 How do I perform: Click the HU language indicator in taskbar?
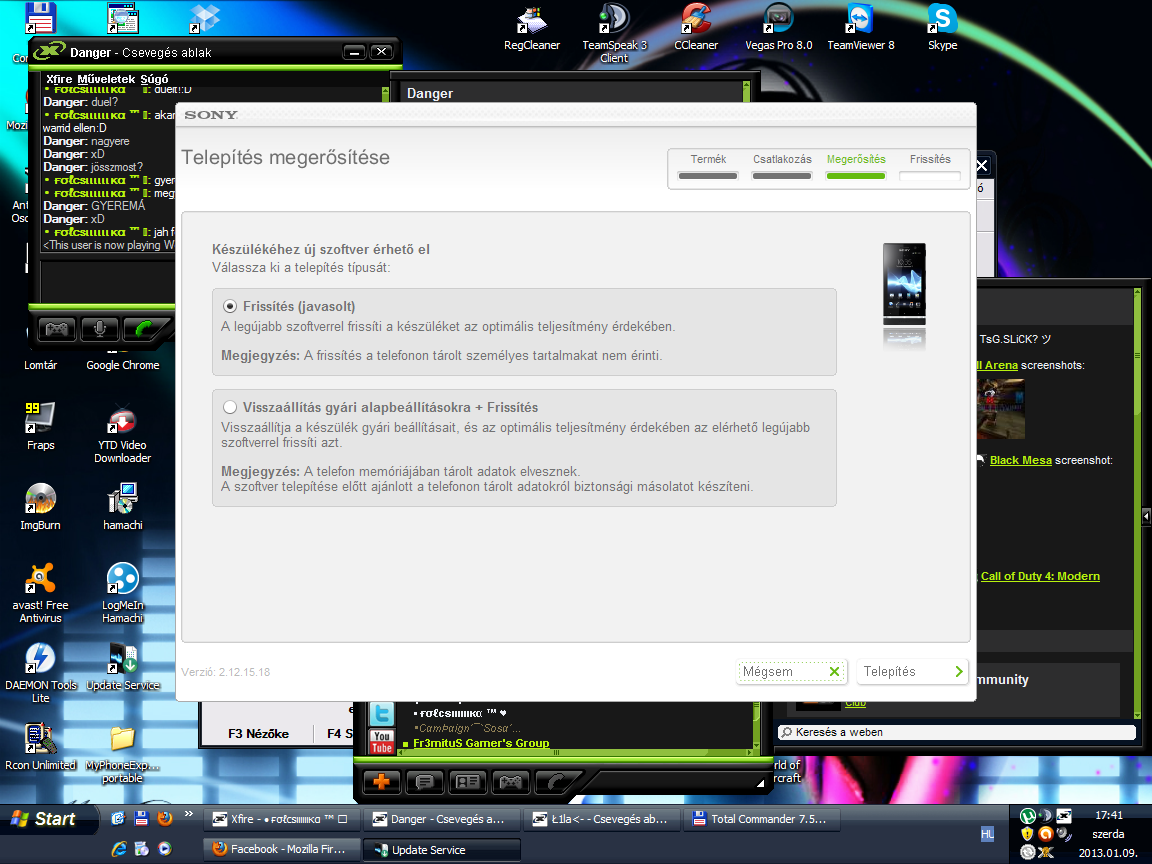coord(987,834)
